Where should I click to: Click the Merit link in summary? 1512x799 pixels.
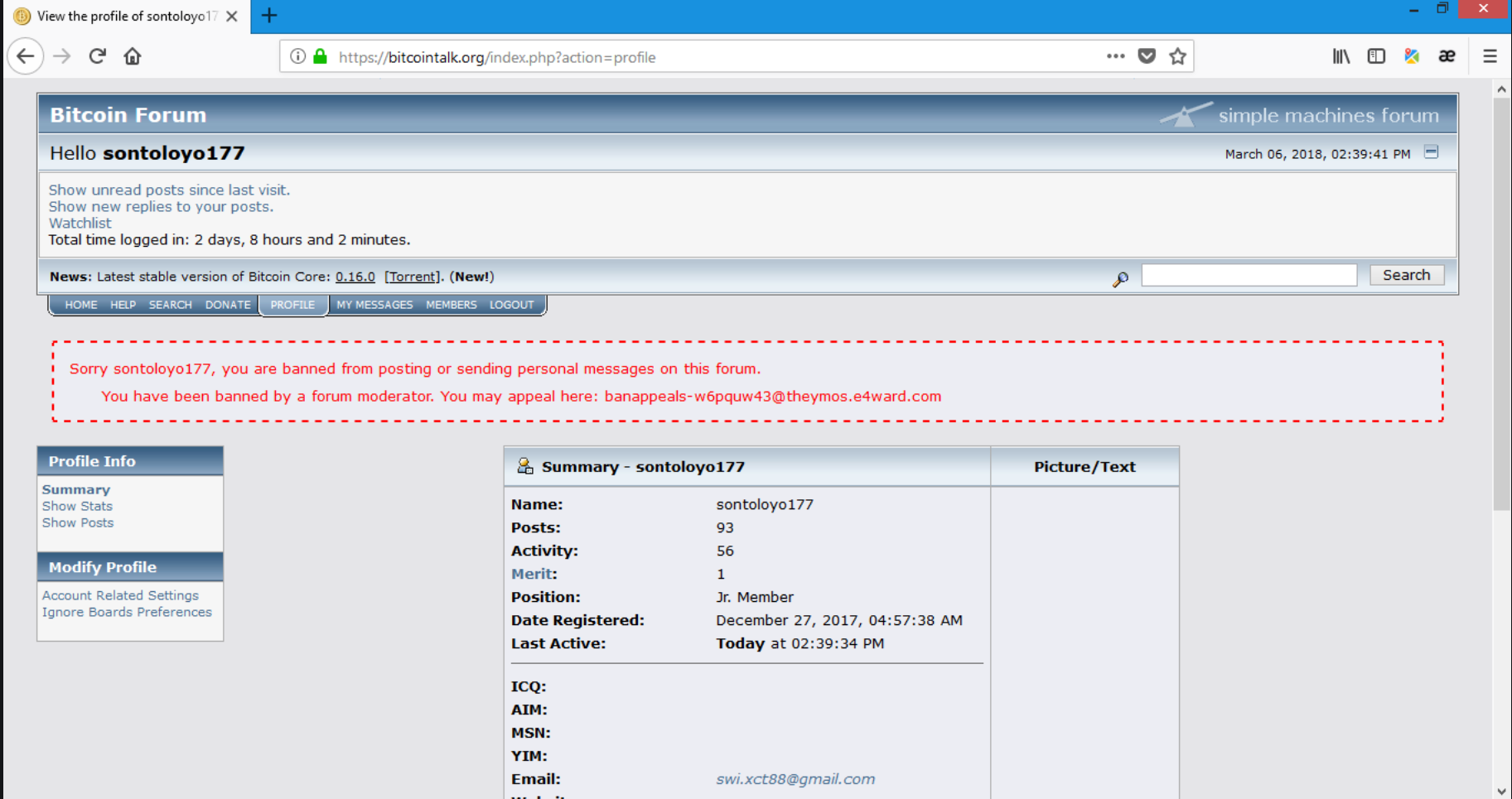tap(531, 574)
